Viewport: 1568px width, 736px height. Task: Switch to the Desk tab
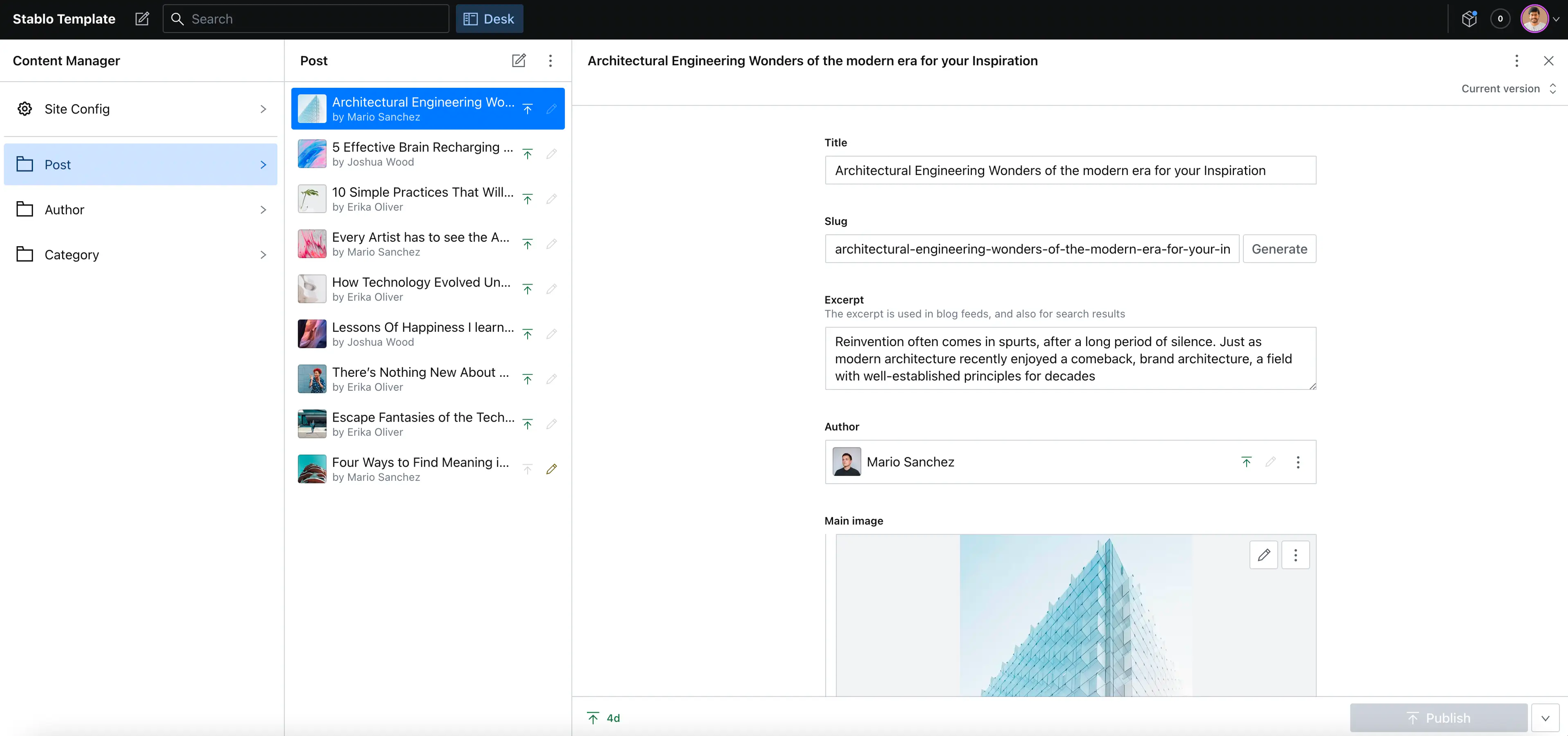click(489, 19)
